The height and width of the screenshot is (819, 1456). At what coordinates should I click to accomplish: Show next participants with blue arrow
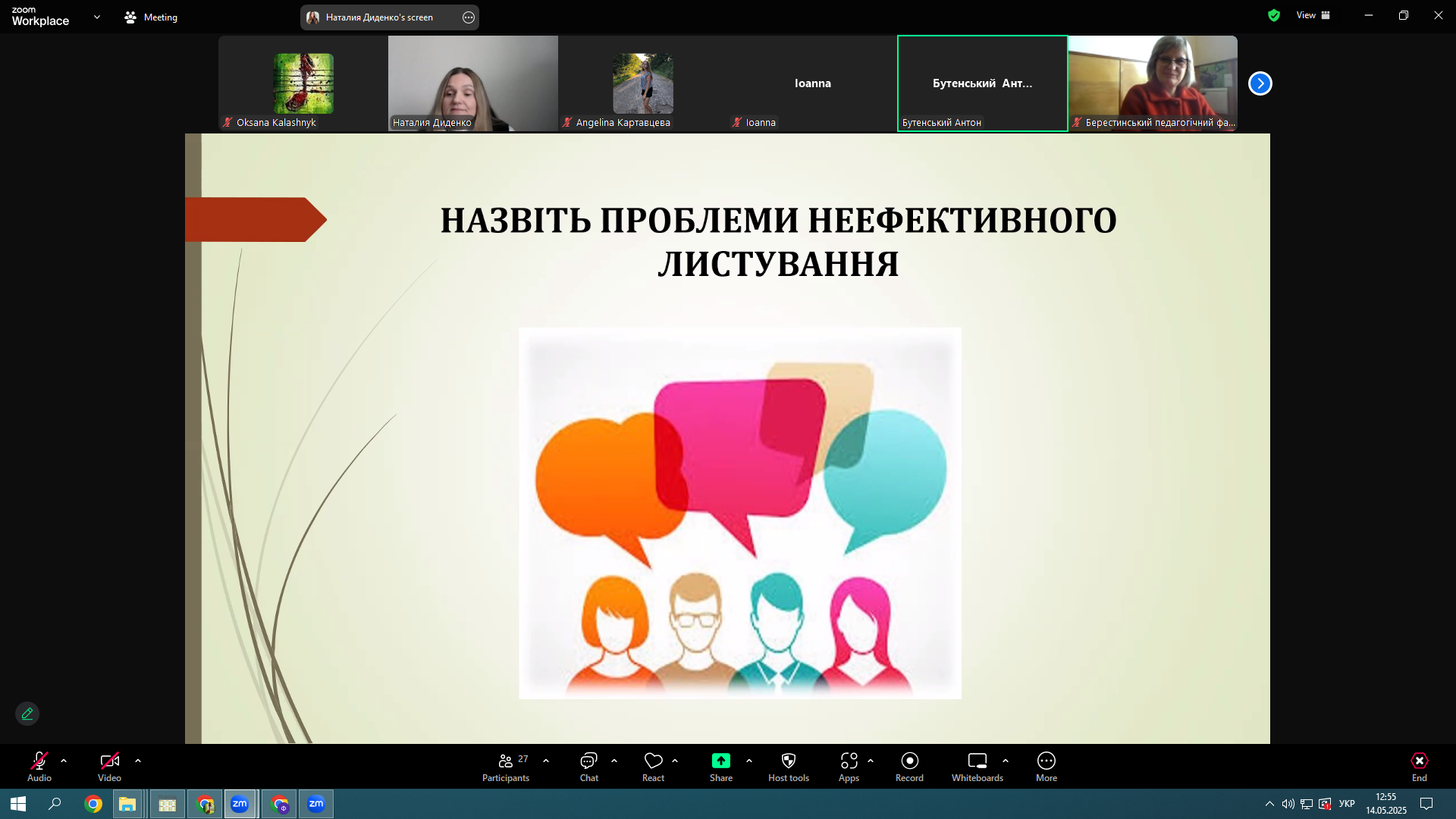tap(1260, 83)
